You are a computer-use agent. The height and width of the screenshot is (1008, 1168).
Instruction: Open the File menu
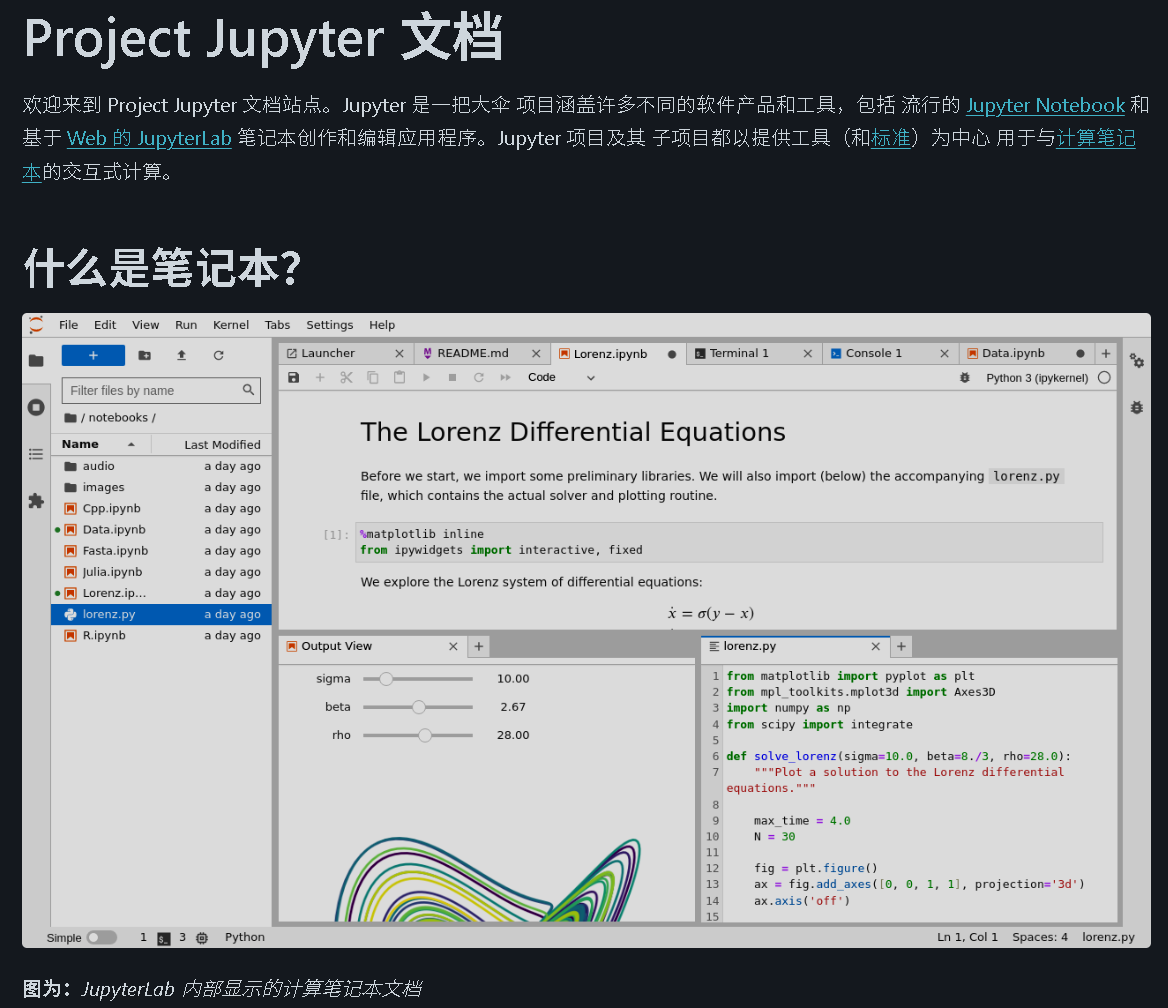(69, 325)
